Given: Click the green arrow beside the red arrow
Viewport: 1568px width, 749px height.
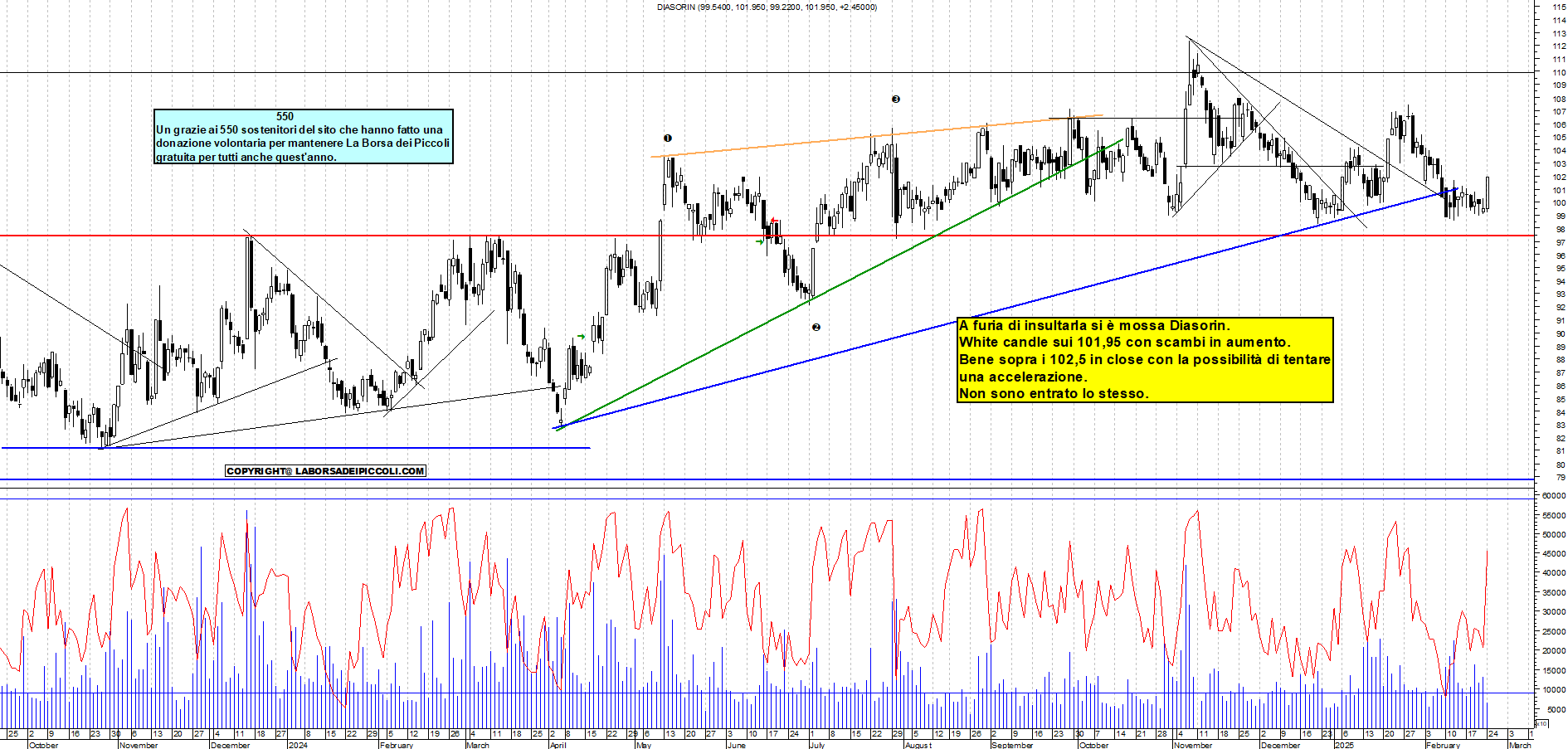Looking at the screenshot, I should [760, 241].
